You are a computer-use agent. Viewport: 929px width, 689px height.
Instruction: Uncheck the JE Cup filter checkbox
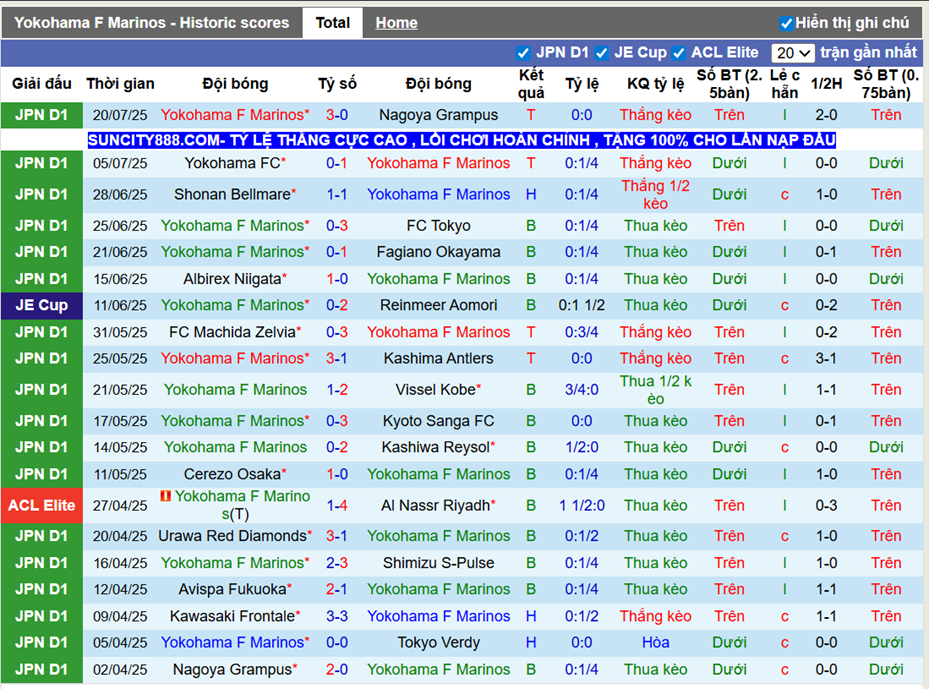coord(601,53)
